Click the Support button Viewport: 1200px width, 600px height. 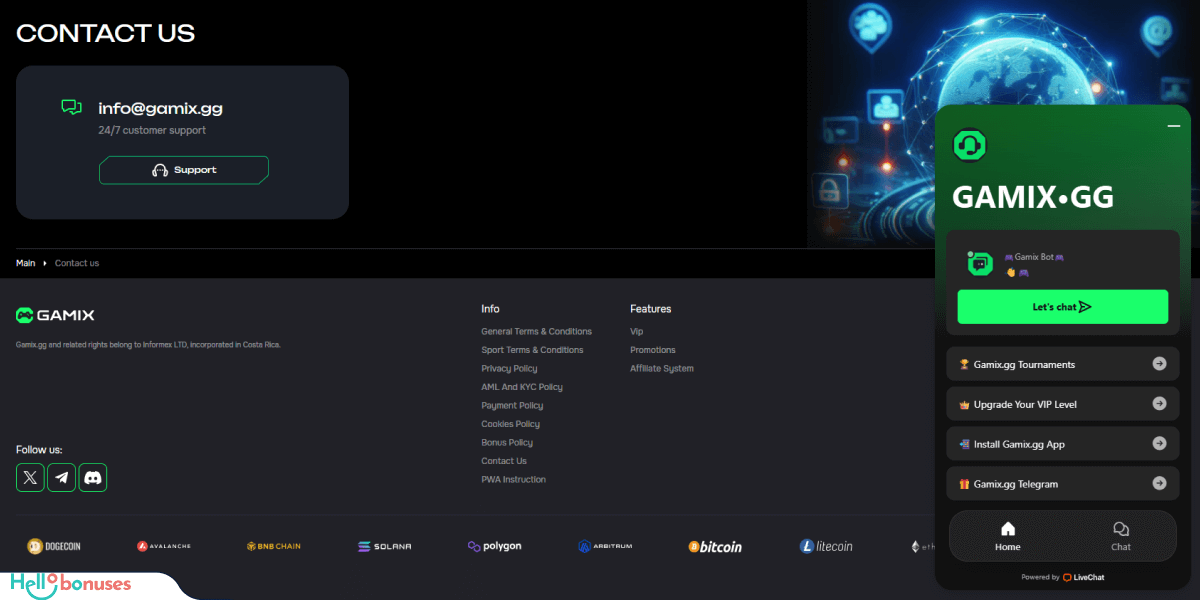[184, 170]
